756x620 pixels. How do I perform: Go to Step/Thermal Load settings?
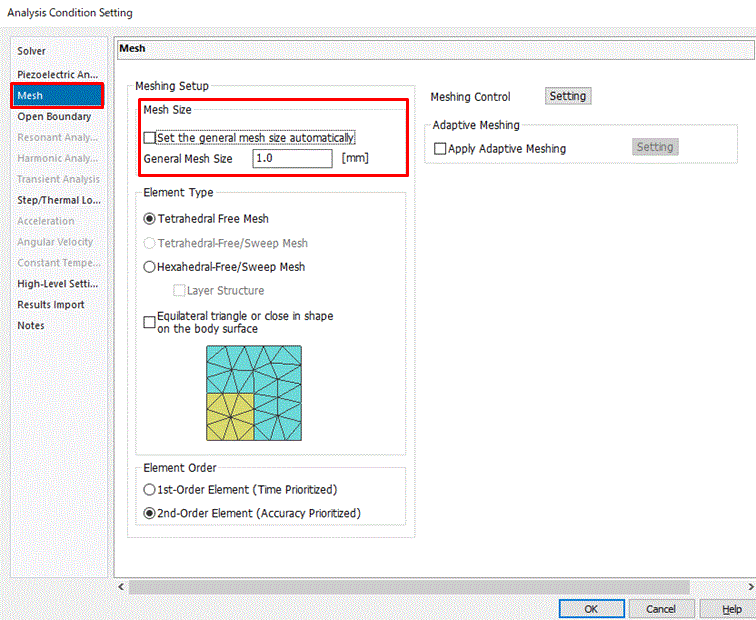59,200
